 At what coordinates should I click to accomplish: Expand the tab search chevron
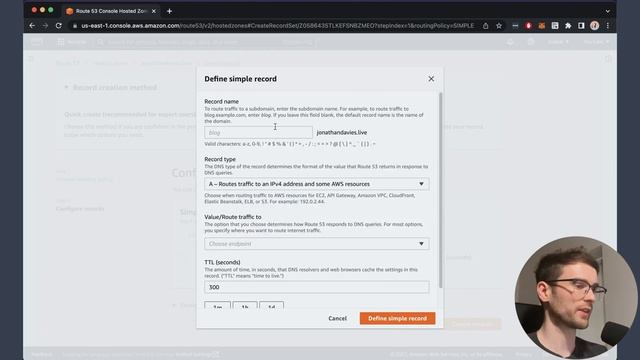(x=608, y=11)
